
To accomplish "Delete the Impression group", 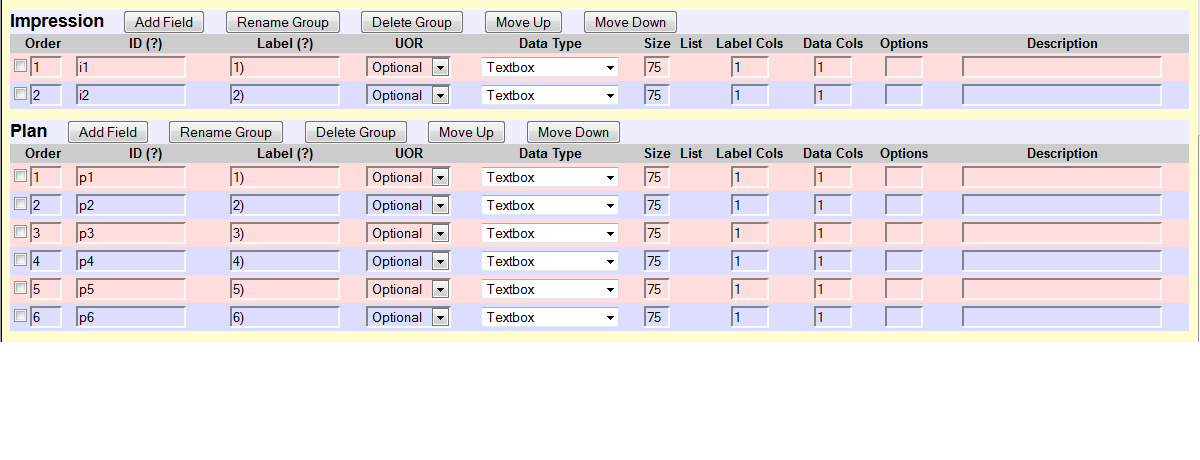I will pos(412,22).
